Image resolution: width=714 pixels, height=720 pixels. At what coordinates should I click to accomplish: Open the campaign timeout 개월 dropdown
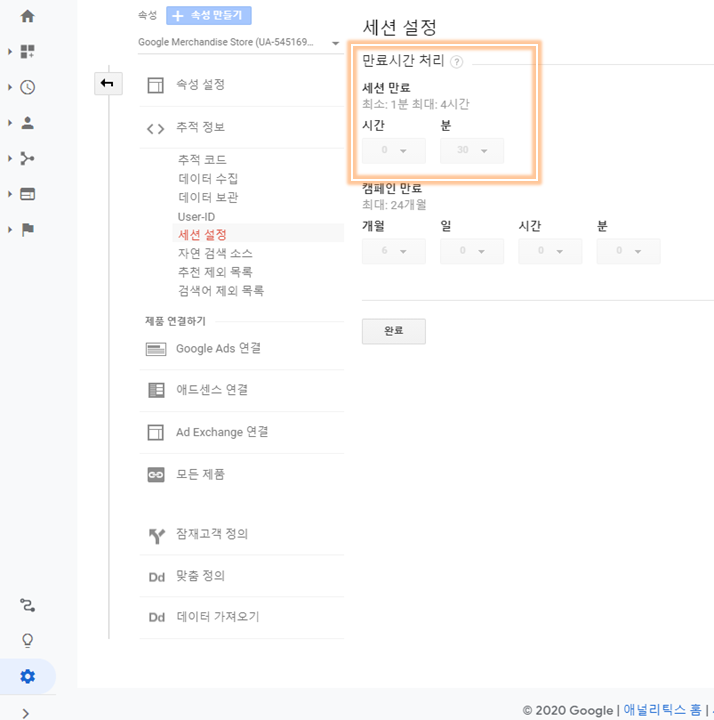point(394,251)
